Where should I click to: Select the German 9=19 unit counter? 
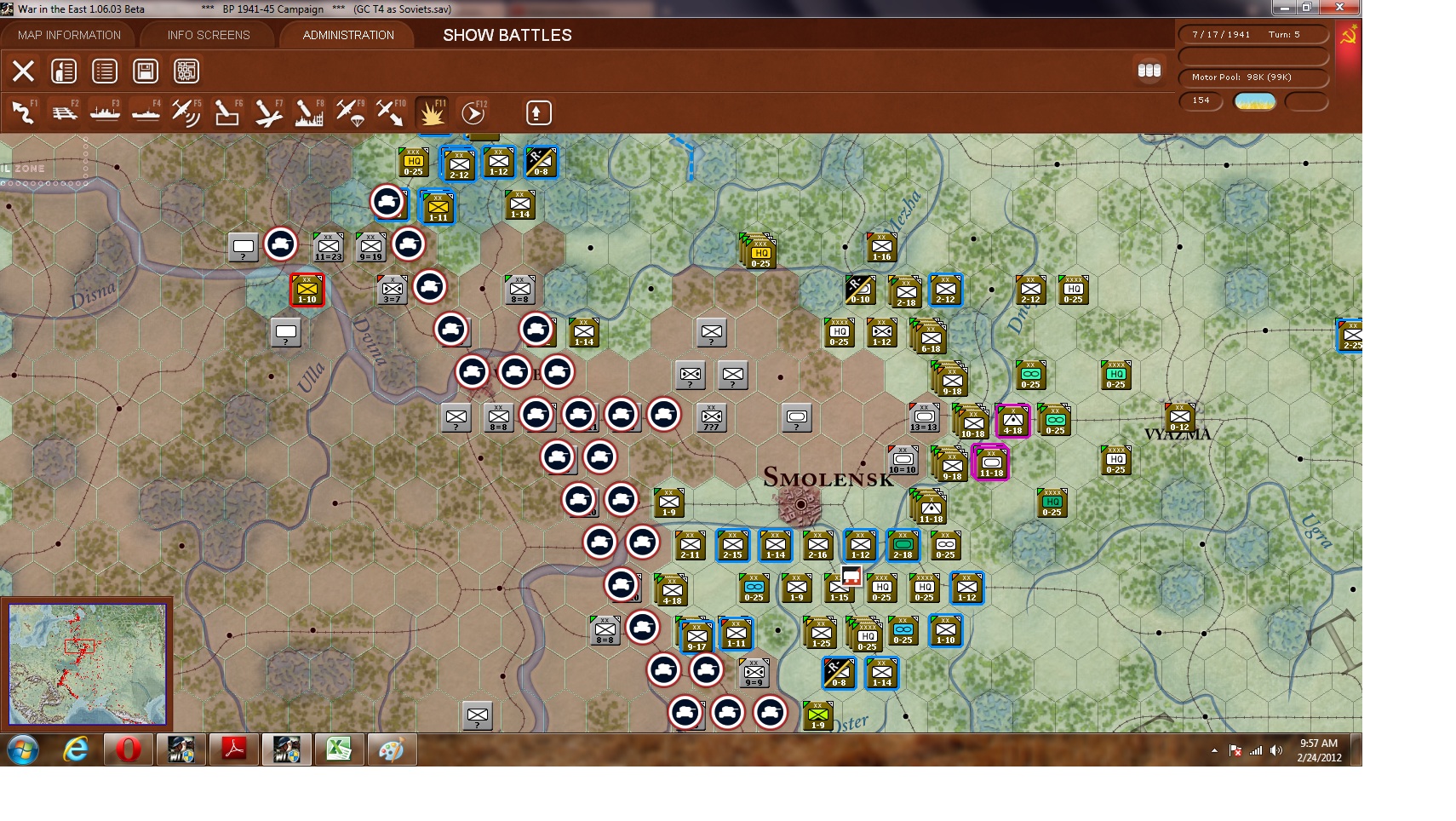(x=370, y=247)
